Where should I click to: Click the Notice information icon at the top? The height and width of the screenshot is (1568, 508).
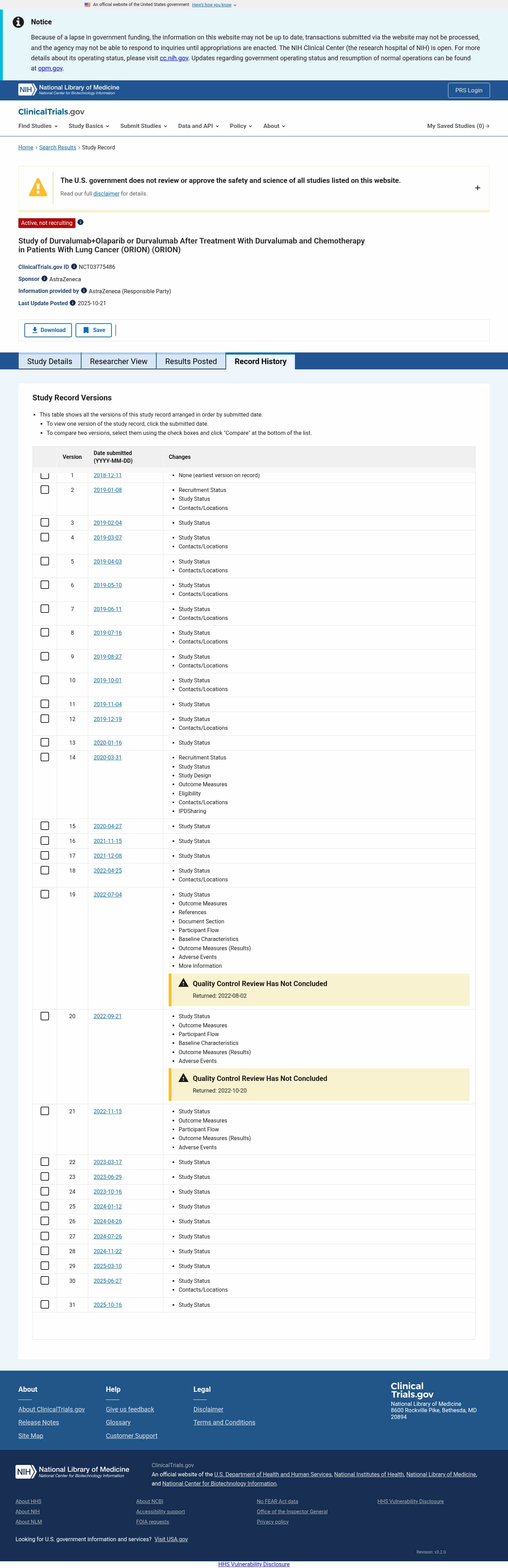(x=19, y=22)
